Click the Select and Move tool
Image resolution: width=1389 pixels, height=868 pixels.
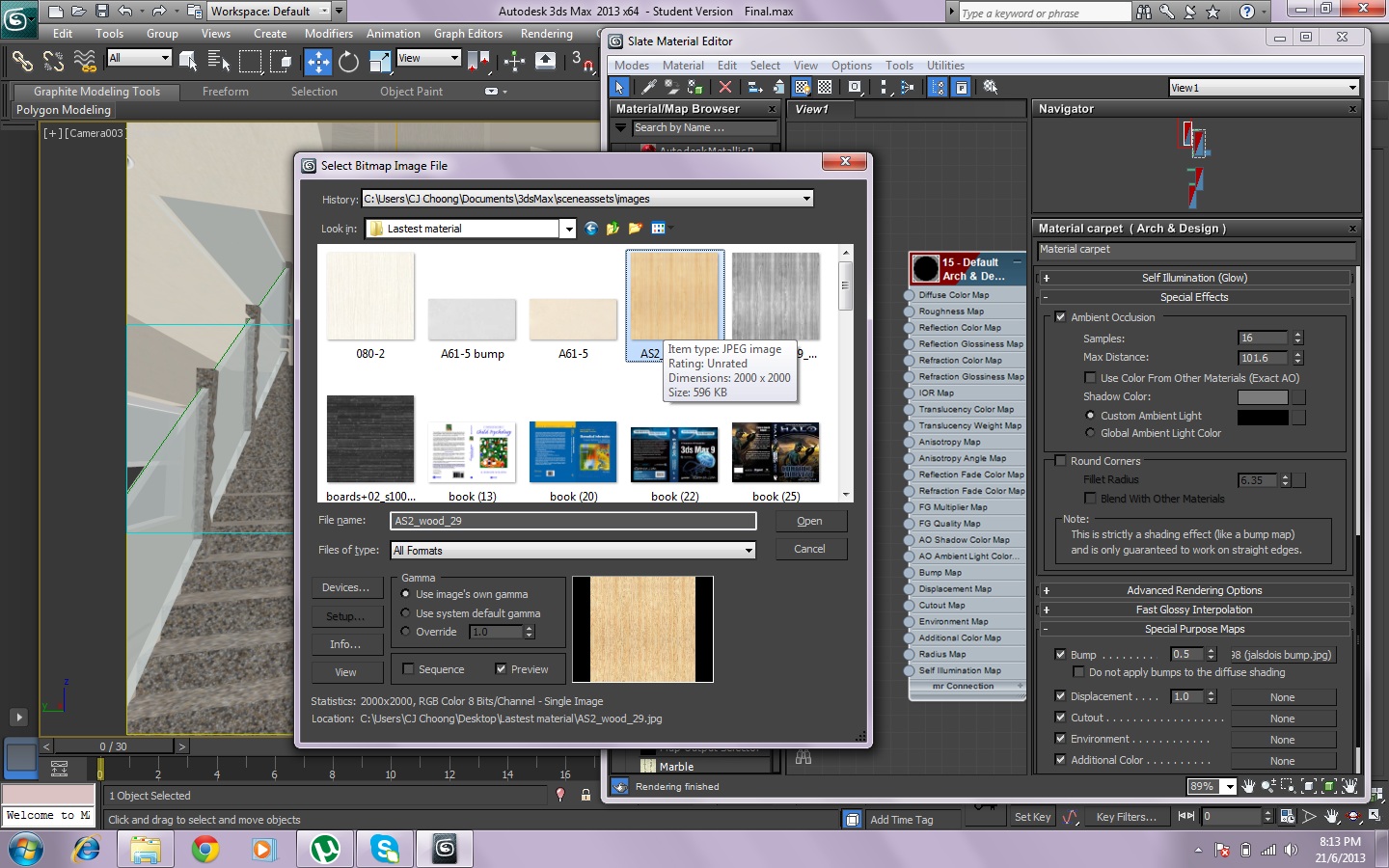317,62
